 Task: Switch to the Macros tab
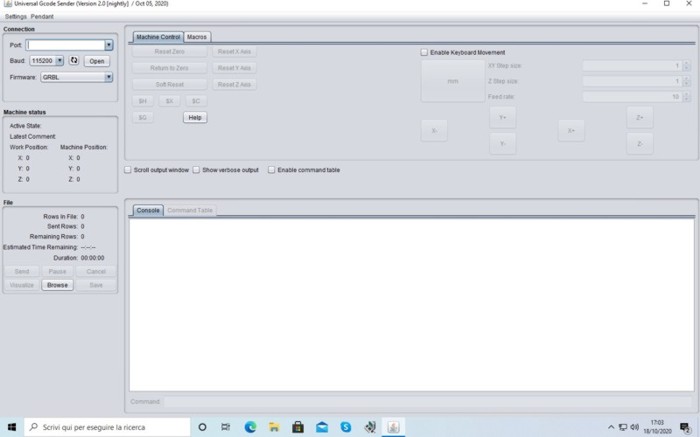[197, 37]
